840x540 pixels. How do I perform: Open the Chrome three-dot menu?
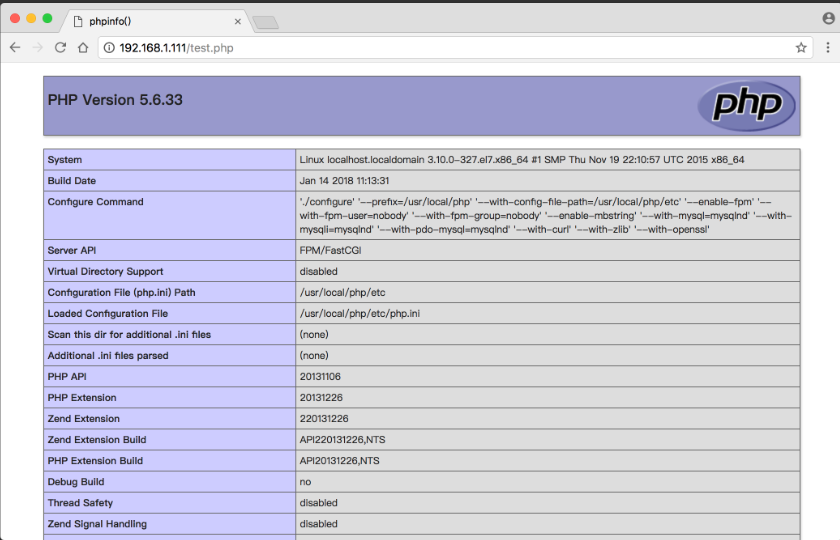click(x=828, y=48)
